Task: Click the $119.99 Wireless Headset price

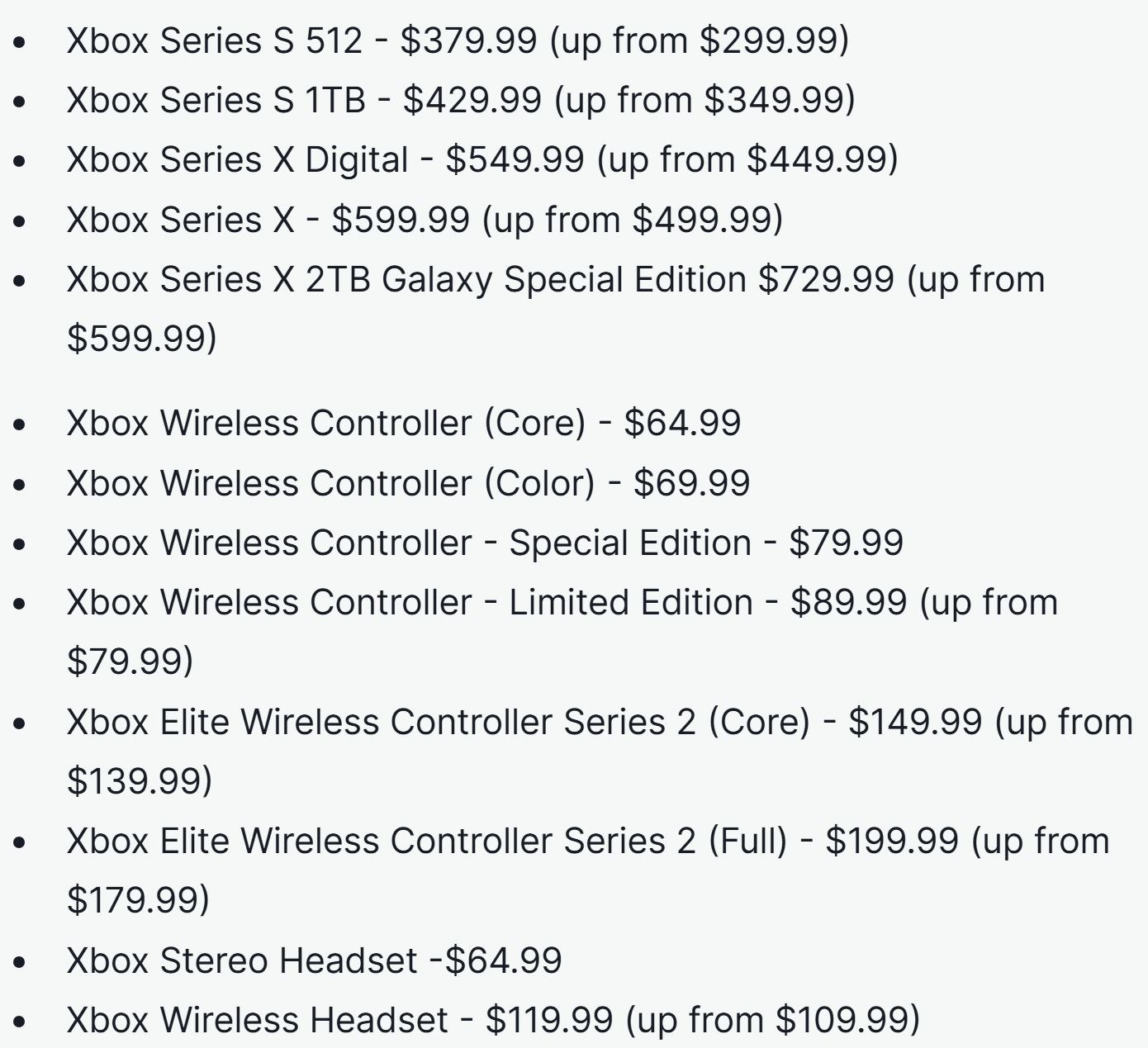Action: point(549,1020)
